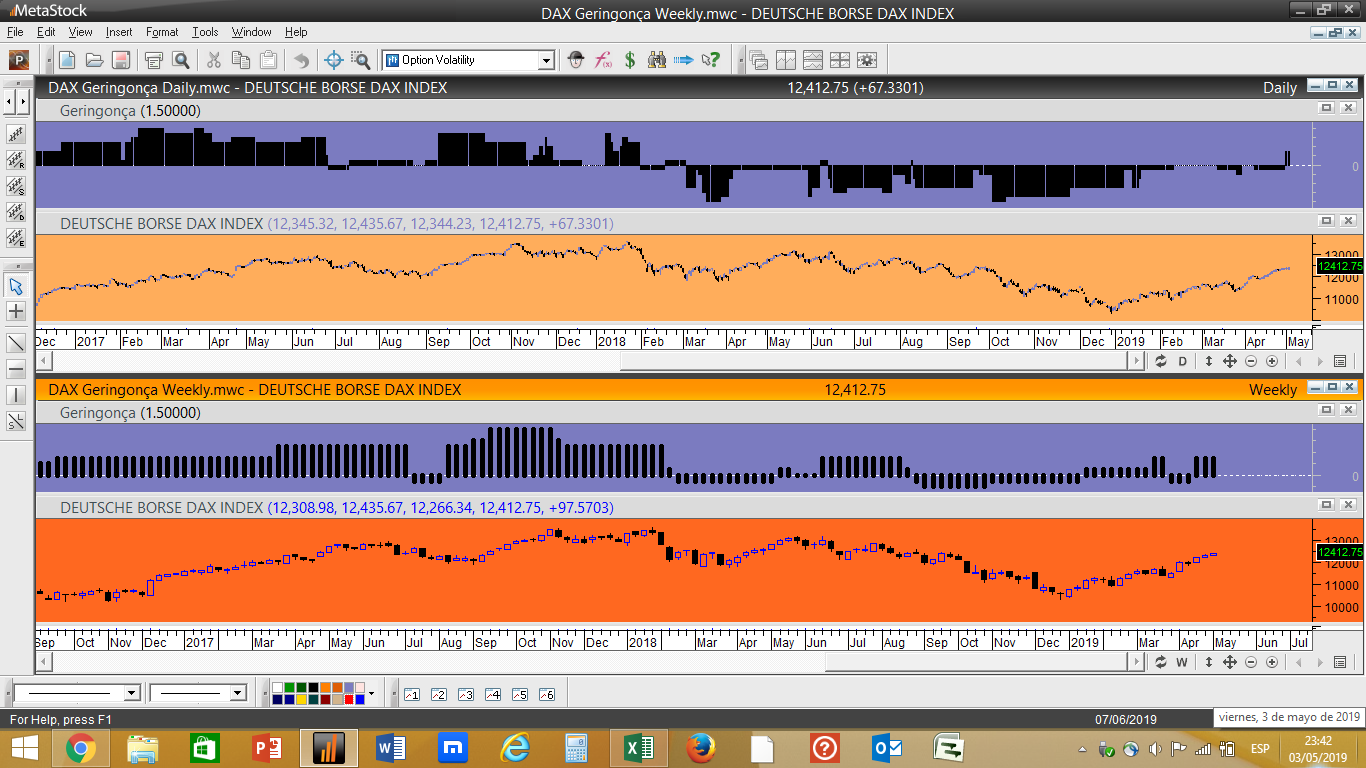This screenshot has width=1366, height=768.
Task: Open the Indicator Builder fx icon
Action: tap(603, 60)
